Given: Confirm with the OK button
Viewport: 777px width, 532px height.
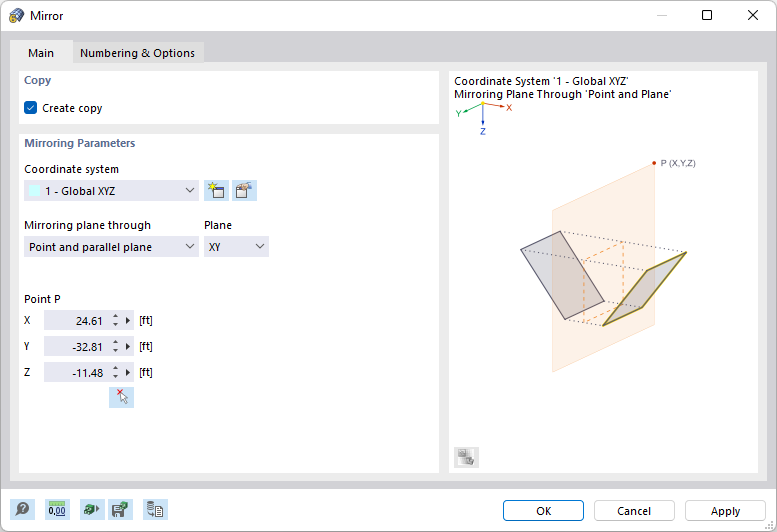Looking at the screenshot, I should [x=543, y=511].
